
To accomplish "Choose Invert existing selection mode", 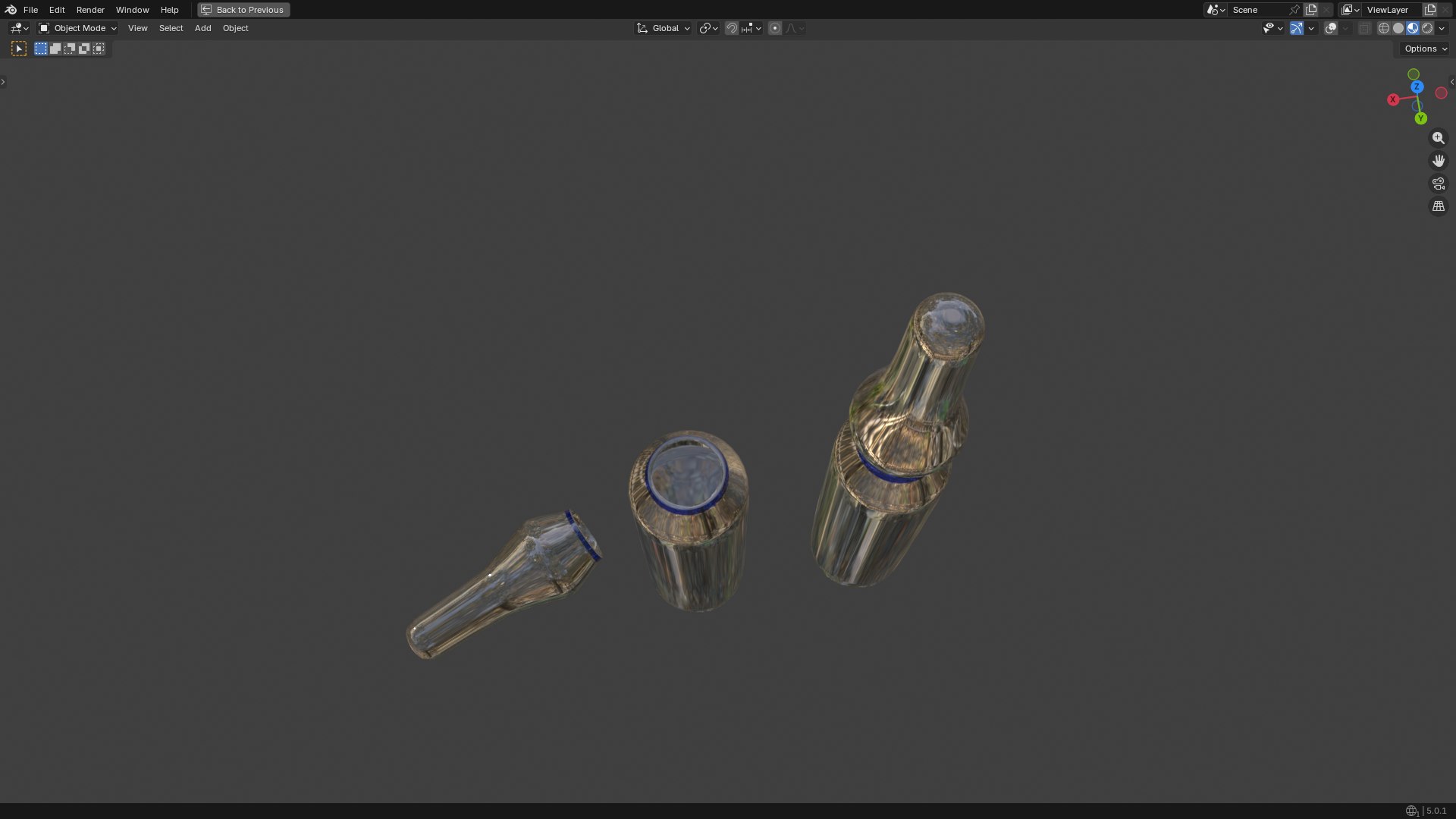I will [x=84, y=49].
